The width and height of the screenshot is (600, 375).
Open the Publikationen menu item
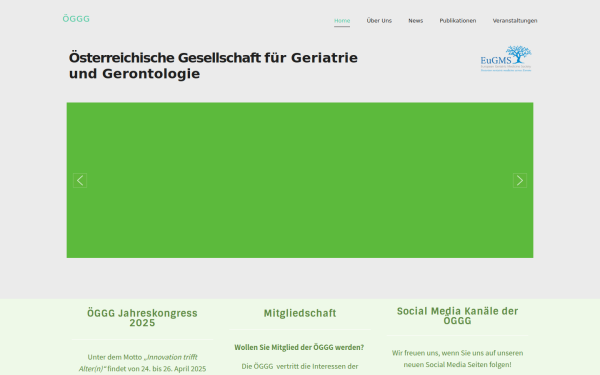(x=458, y=21)
